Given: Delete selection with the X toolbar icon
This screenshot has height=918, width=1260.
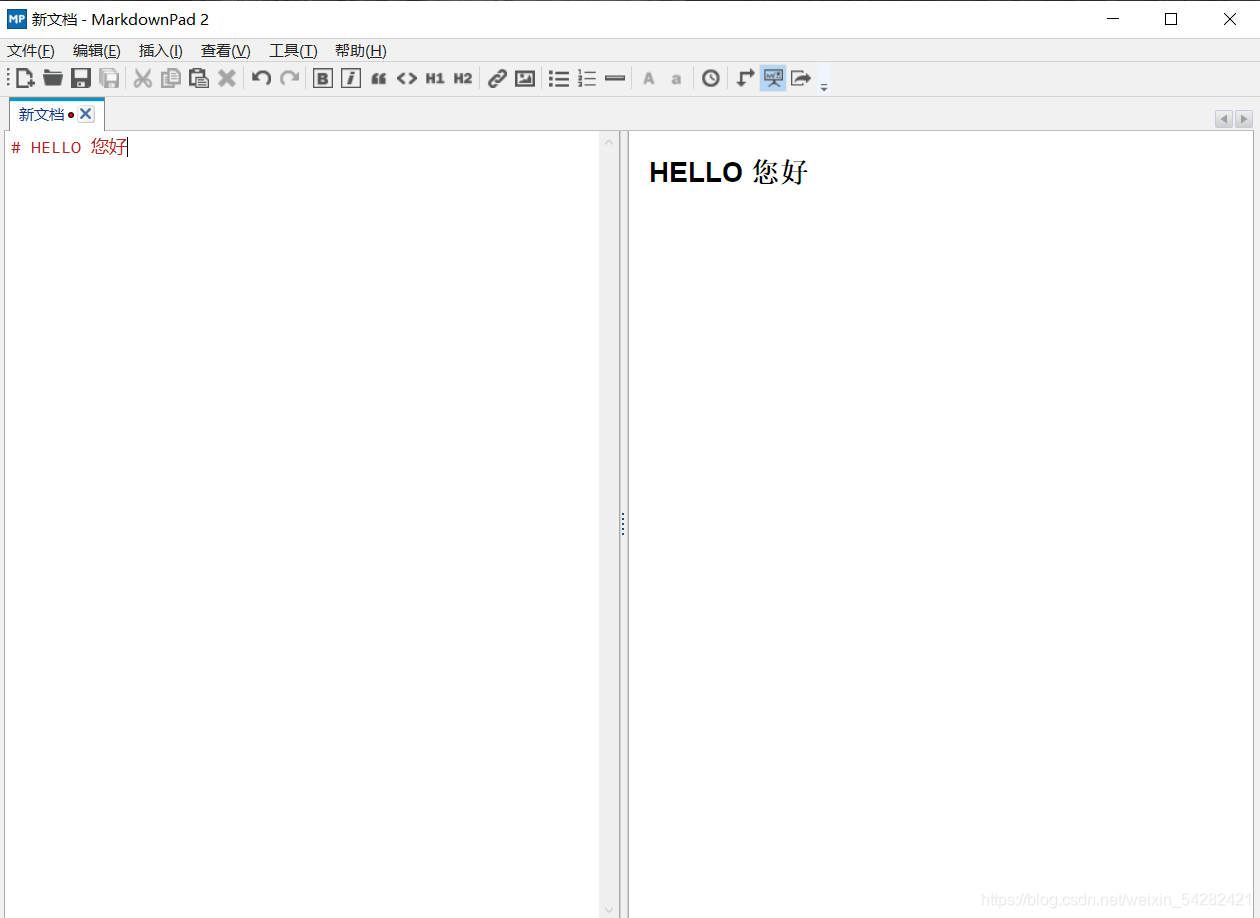Looking at the screenshot, I should pyautogui.click(x=227, y=78).
